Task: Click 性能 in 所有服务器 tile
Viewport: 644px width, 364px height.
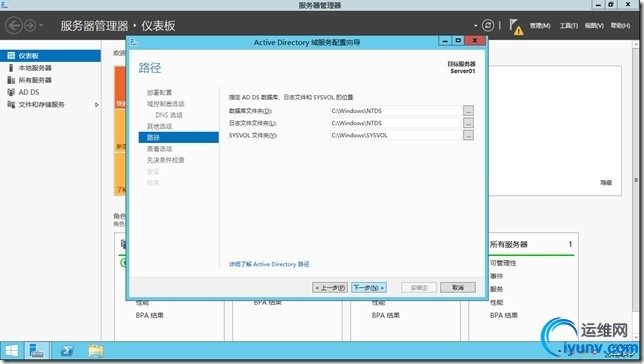Action: (x=497, y=302)
